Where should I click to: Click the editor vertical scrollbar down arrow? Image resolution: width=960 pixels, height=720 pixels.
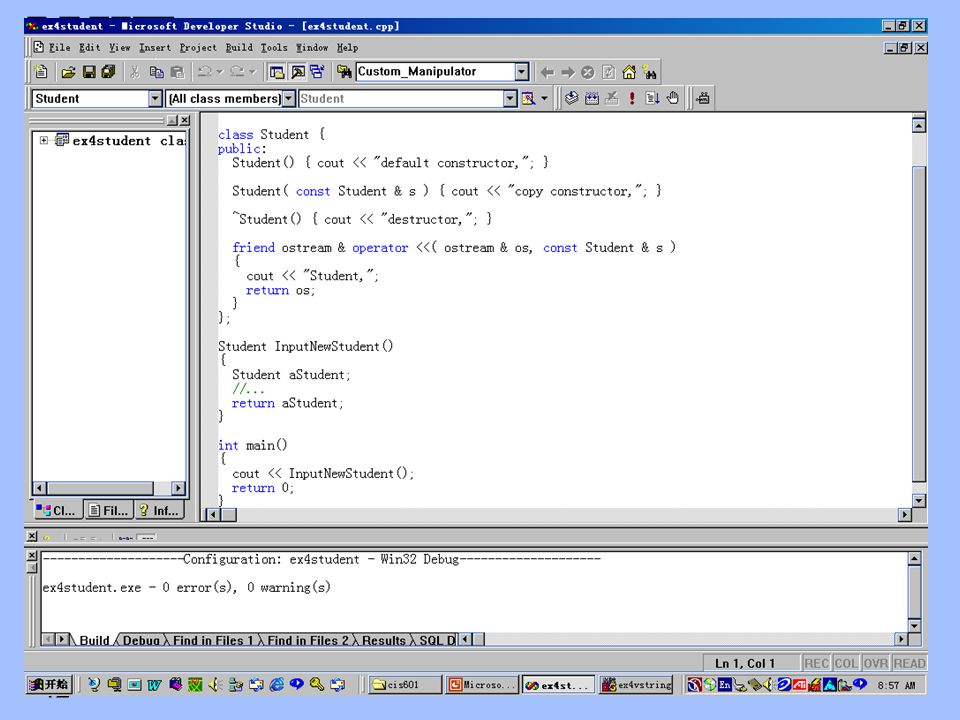pos(918,501)
